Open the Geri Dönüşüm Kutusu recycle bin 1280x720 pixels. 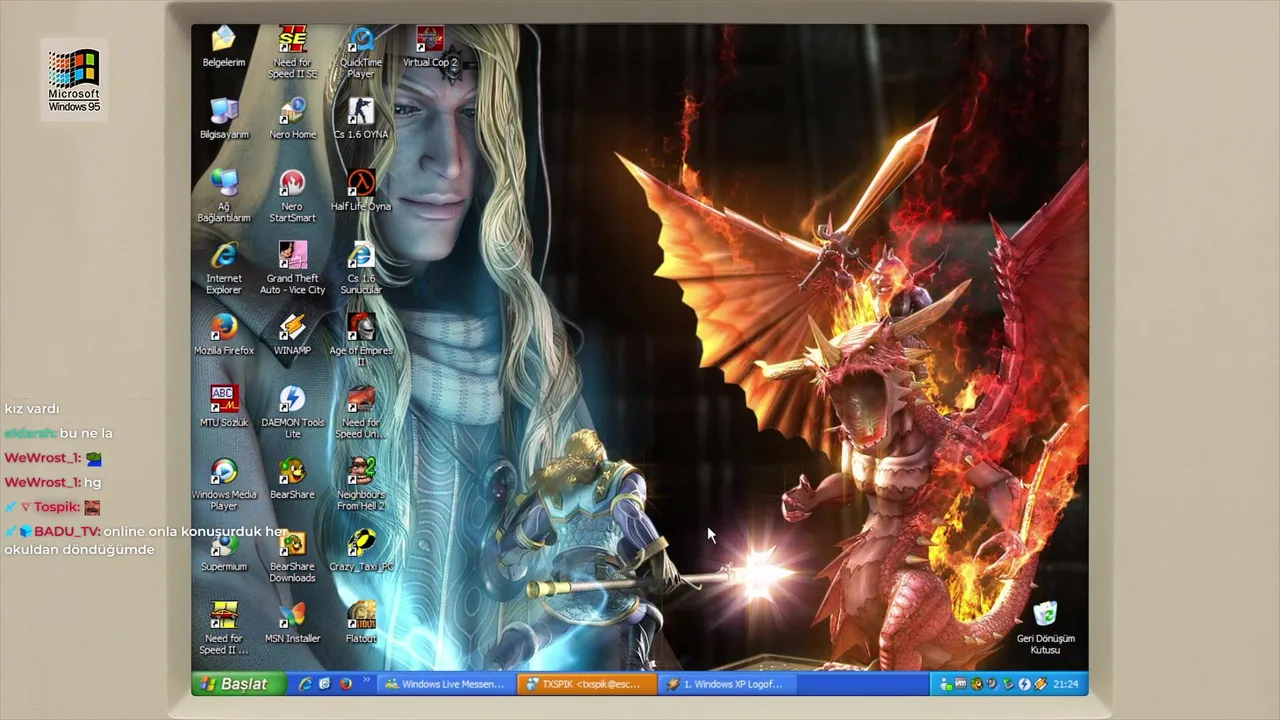tap(1045, 629)
